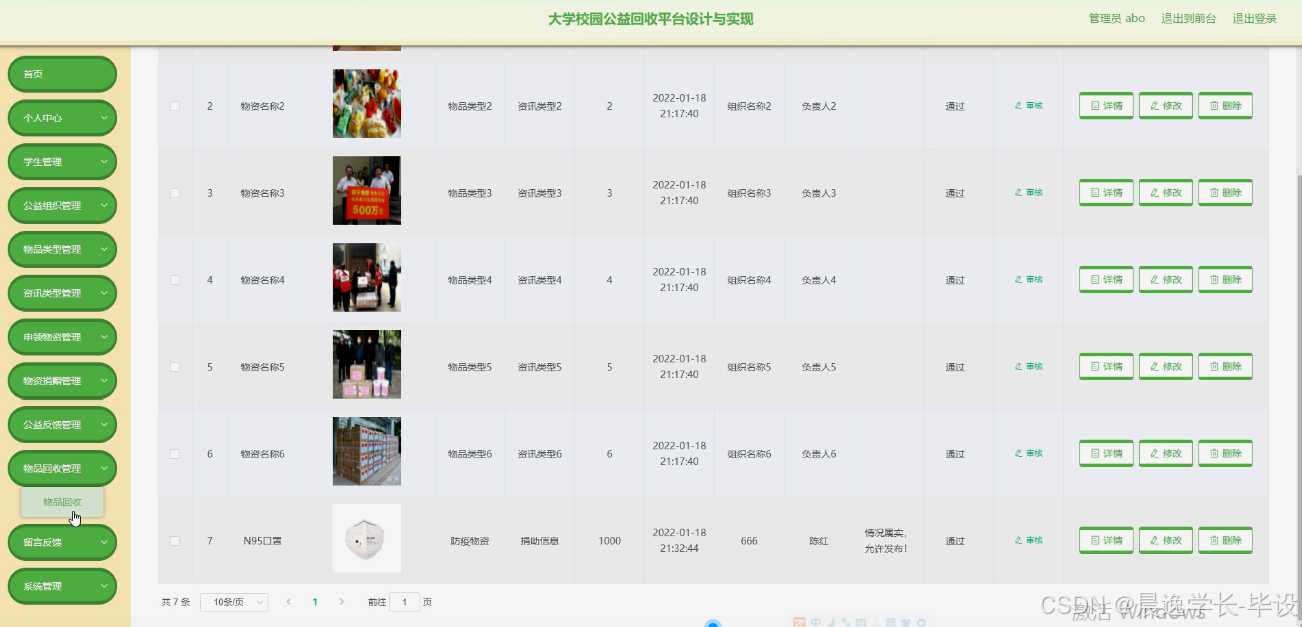The width and height of the screenshot is (1302, 627).
Task: Click the 防疫物资 cell
Action: [470, 541]
